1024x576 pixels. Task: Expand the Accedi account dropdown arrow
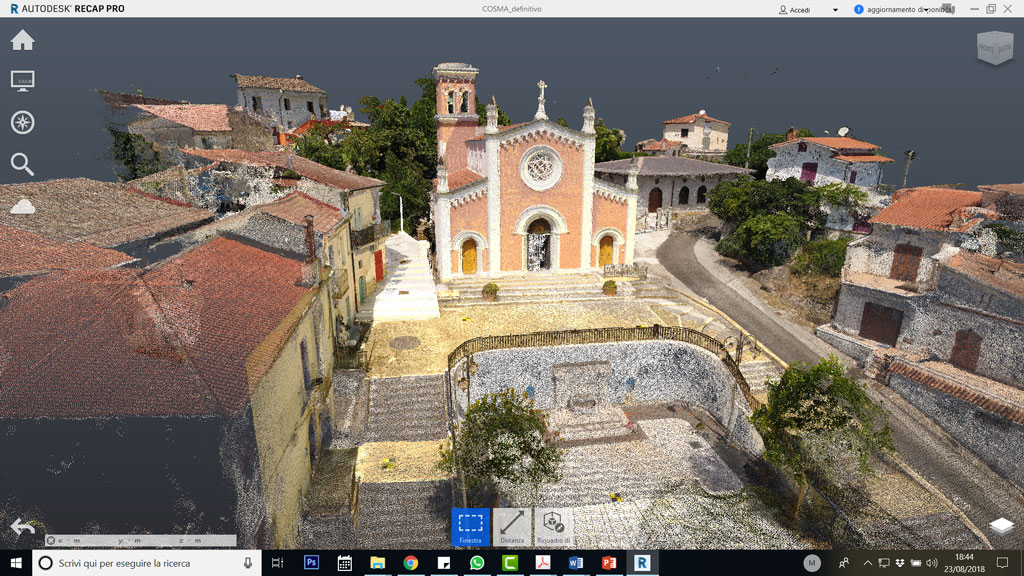click(x=834, y=9)
